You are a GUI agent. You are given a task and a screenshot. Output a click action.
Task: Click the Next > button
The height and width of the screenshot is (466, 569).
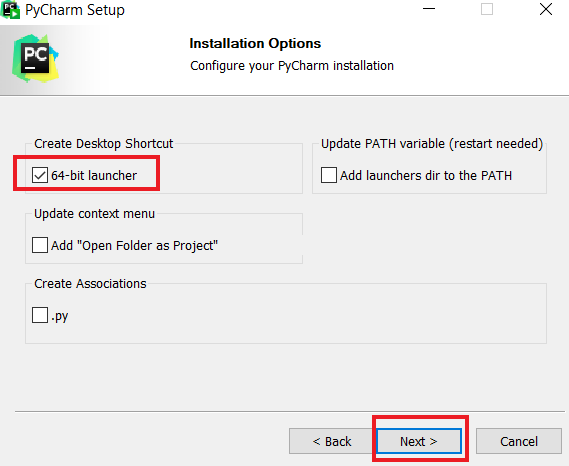pos(419,441)
